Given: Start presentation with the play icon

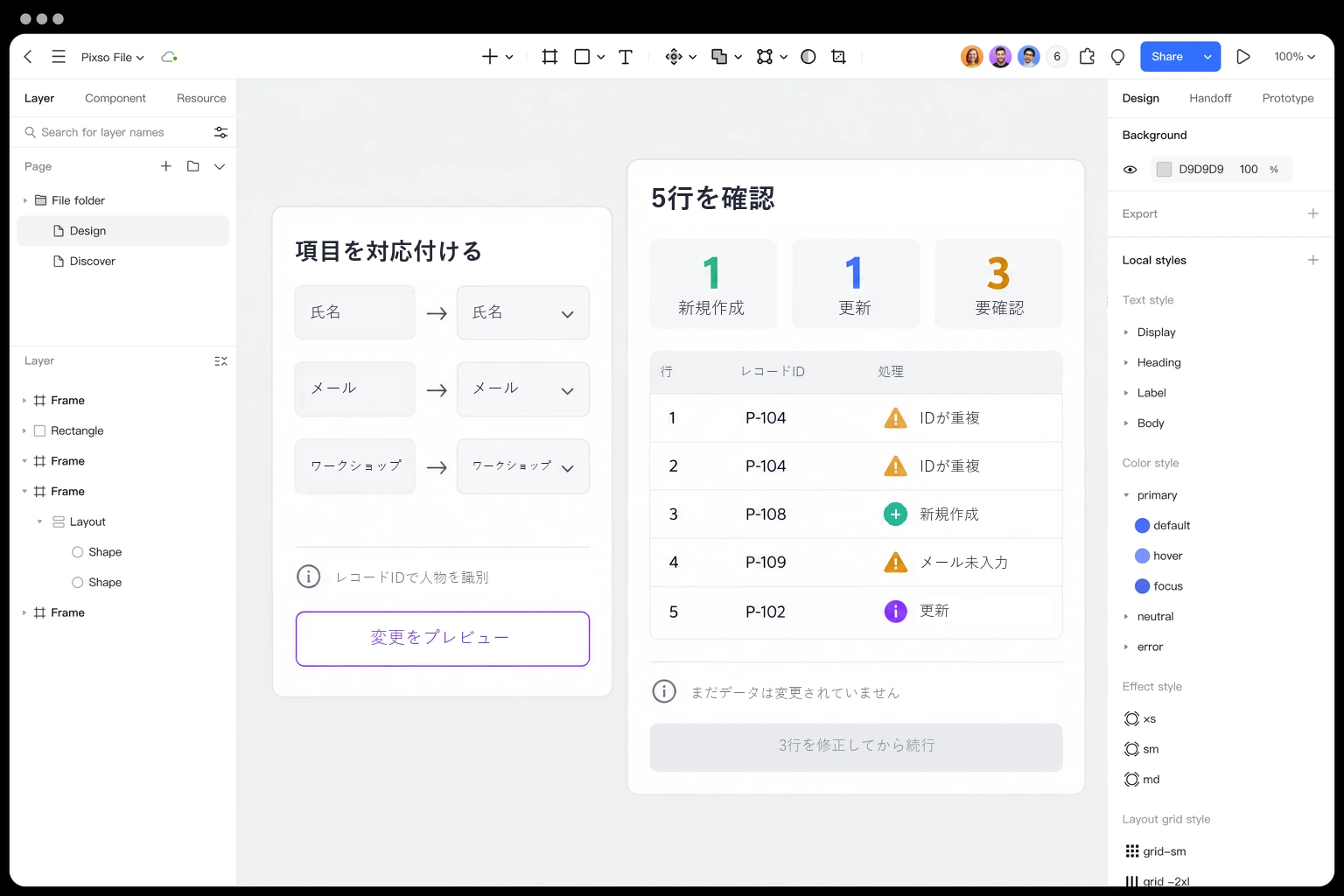Looking at the screenshot, I should [1242, 57].
